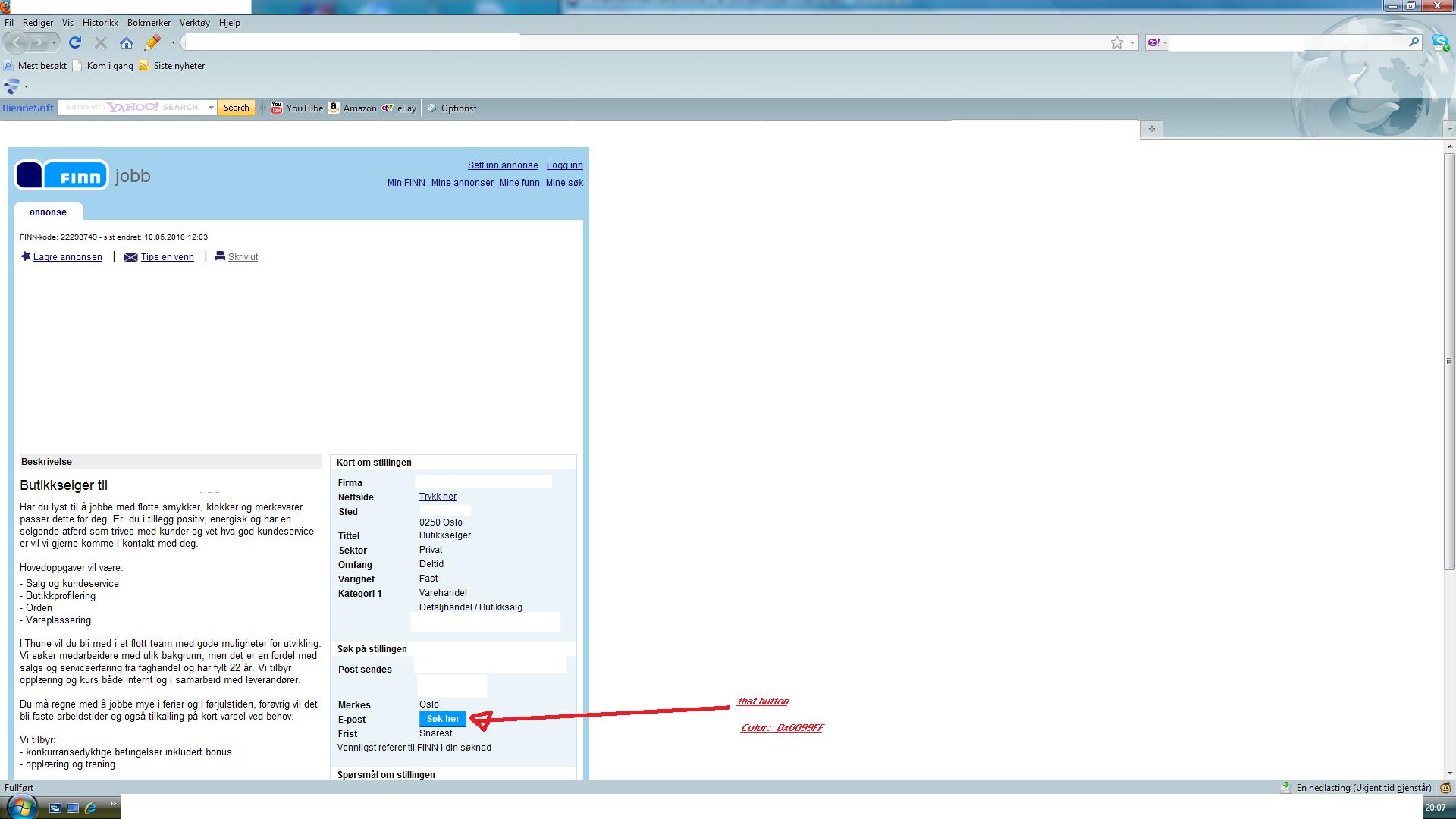The image size is (1456, 819).
Task: Click the download status icon in status bar
Action: click(x=1285, y=788)
